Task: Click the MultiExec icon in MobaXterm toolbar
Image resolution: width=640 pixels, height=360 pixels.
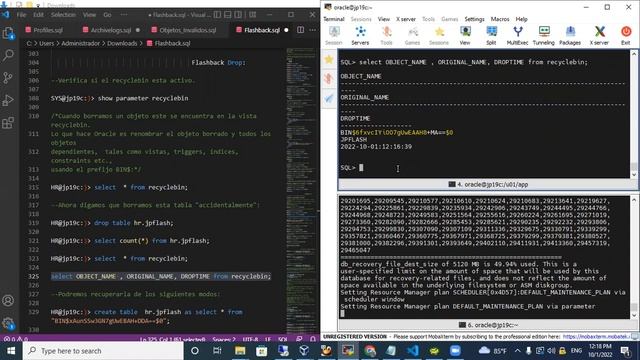Action: (x=518, y=36)
